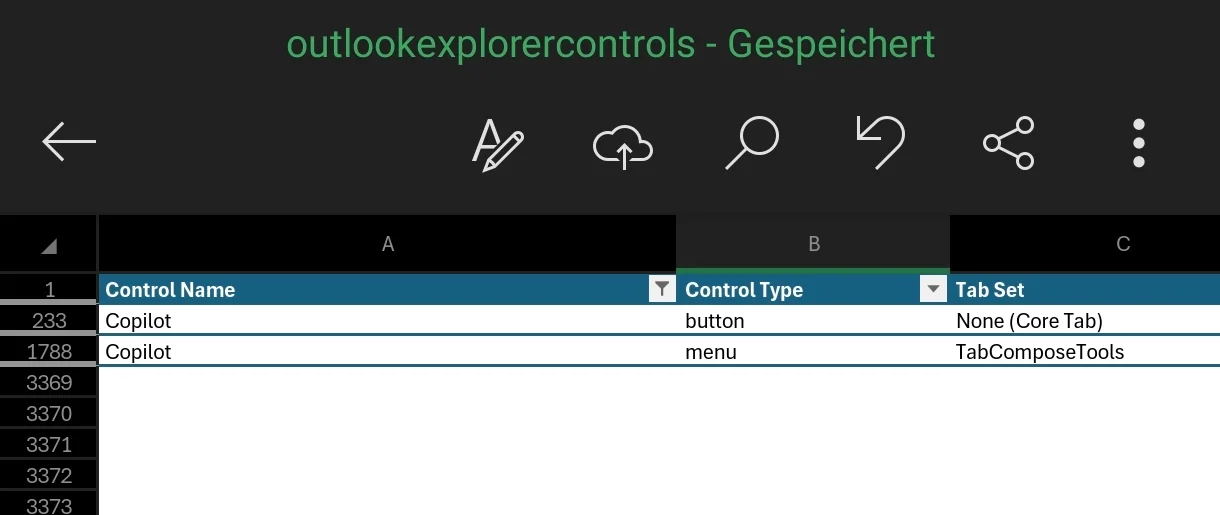
Task: Select row 233 header
Action: click(49, 320)
